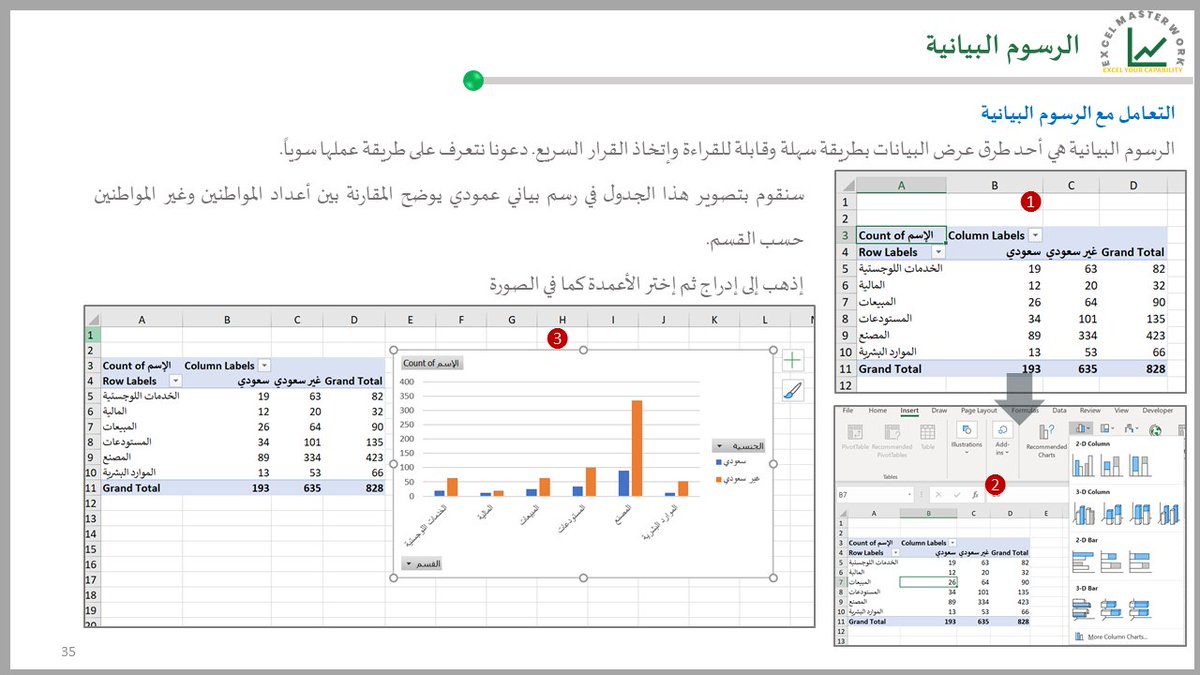Image resolution: width=1200 pixels, height=675 pixels.
Task: Open the Column Labels filter in the top-right table
Action: tap(1035, 235)
